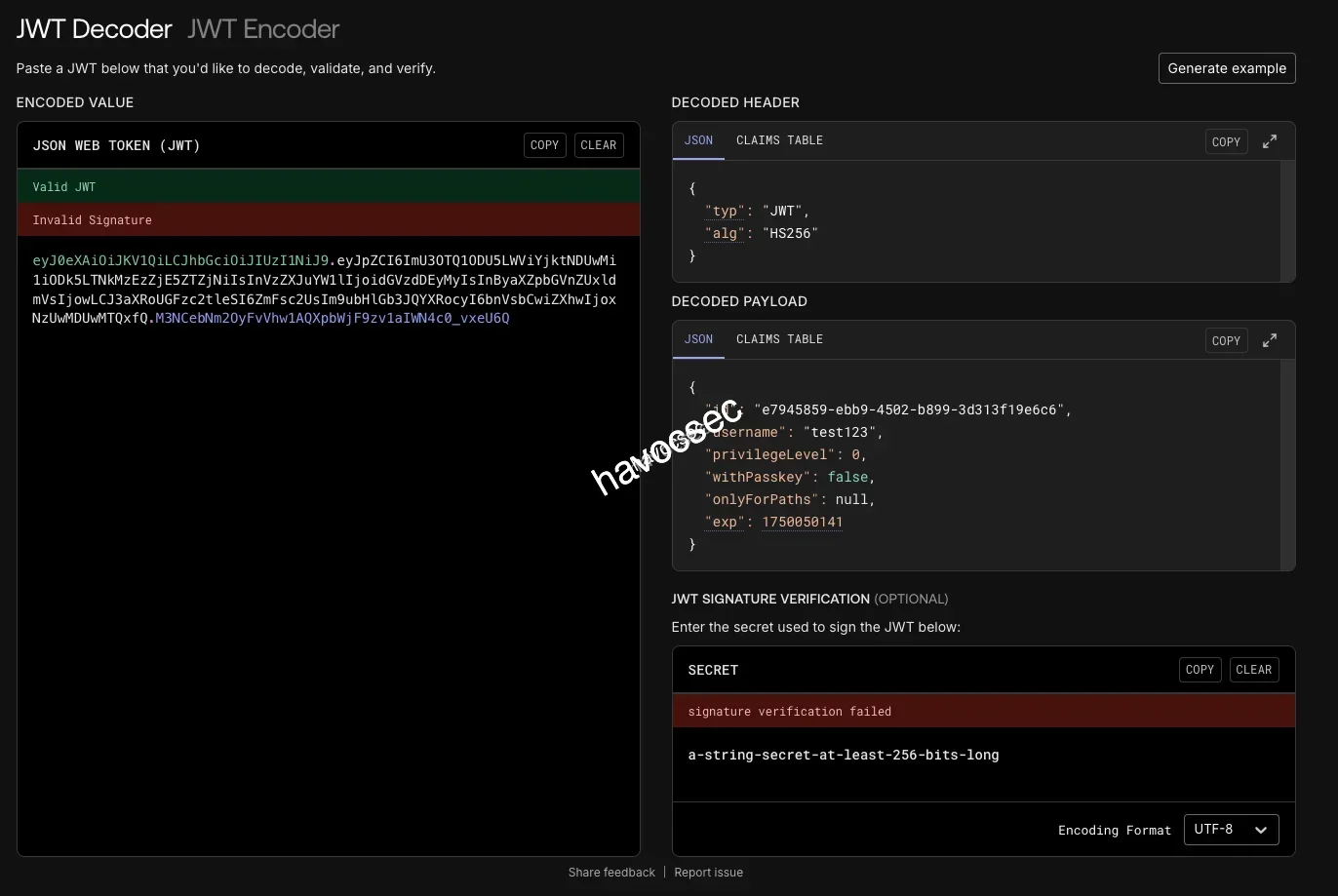Copy the signing secret

pos(1200,670)
